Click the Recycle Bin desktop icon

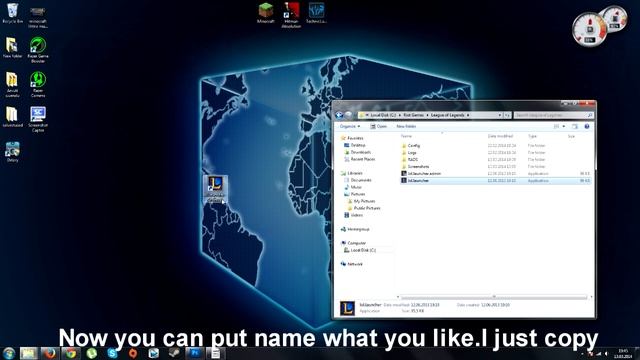click(x=12, y=13)
